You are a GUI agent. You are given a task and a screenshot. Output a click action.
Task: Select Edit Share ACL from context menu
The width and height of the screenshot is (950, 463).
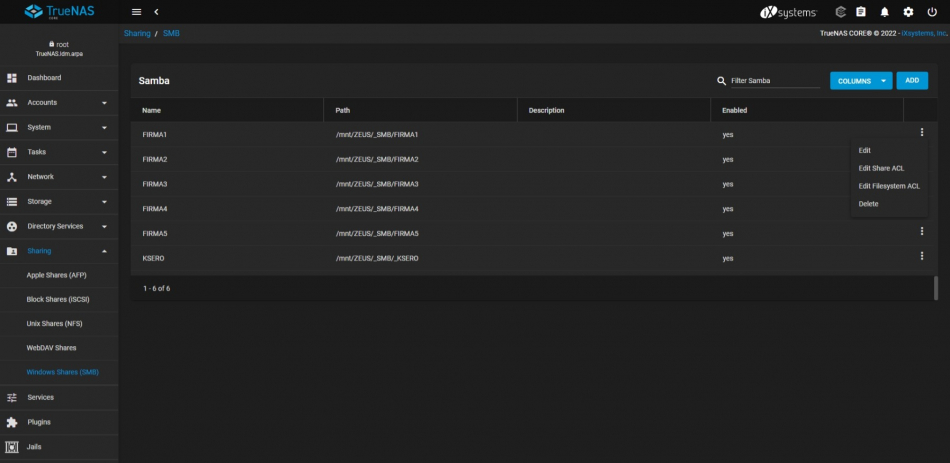tap(881, 168)
